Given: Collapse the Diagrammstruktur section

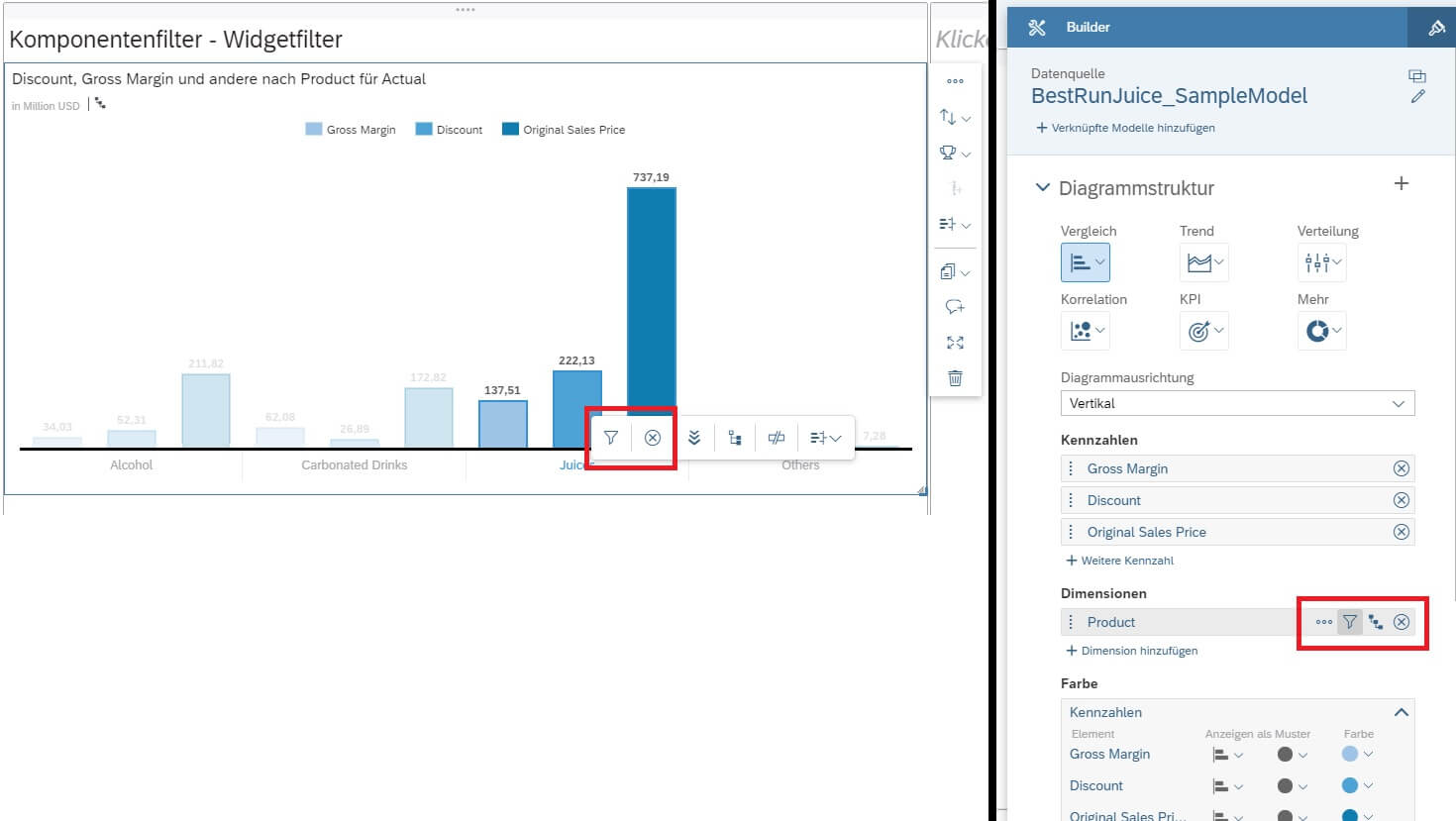Looking at the screenshot, I should coord(1042,187).
